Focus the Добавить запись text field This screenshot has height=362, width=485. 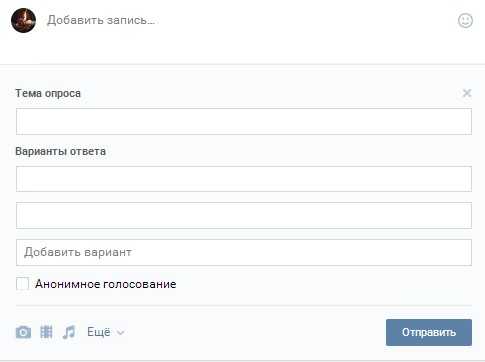pos(247,20)
